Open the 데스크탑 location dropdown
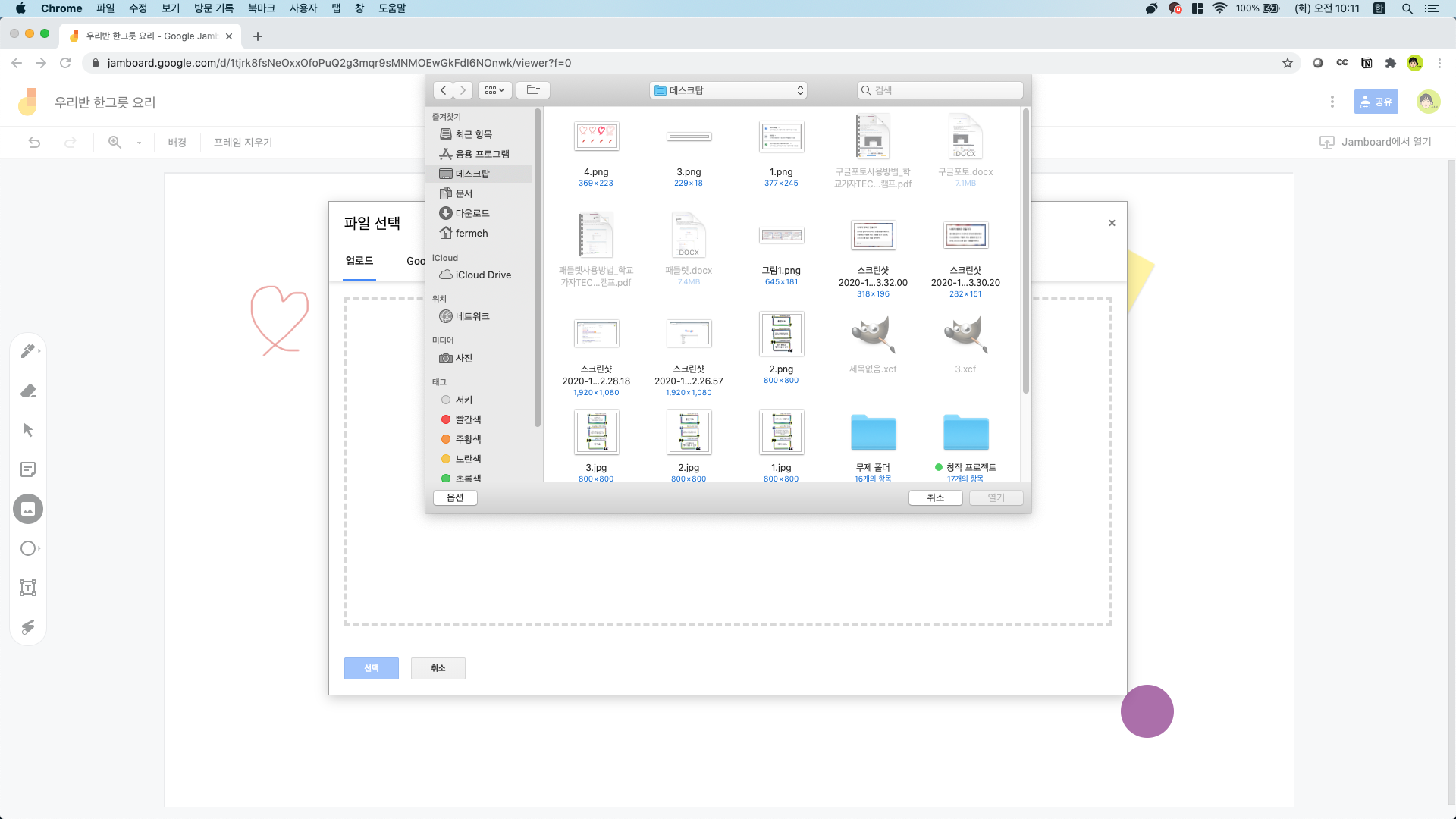 click(728, 90)
